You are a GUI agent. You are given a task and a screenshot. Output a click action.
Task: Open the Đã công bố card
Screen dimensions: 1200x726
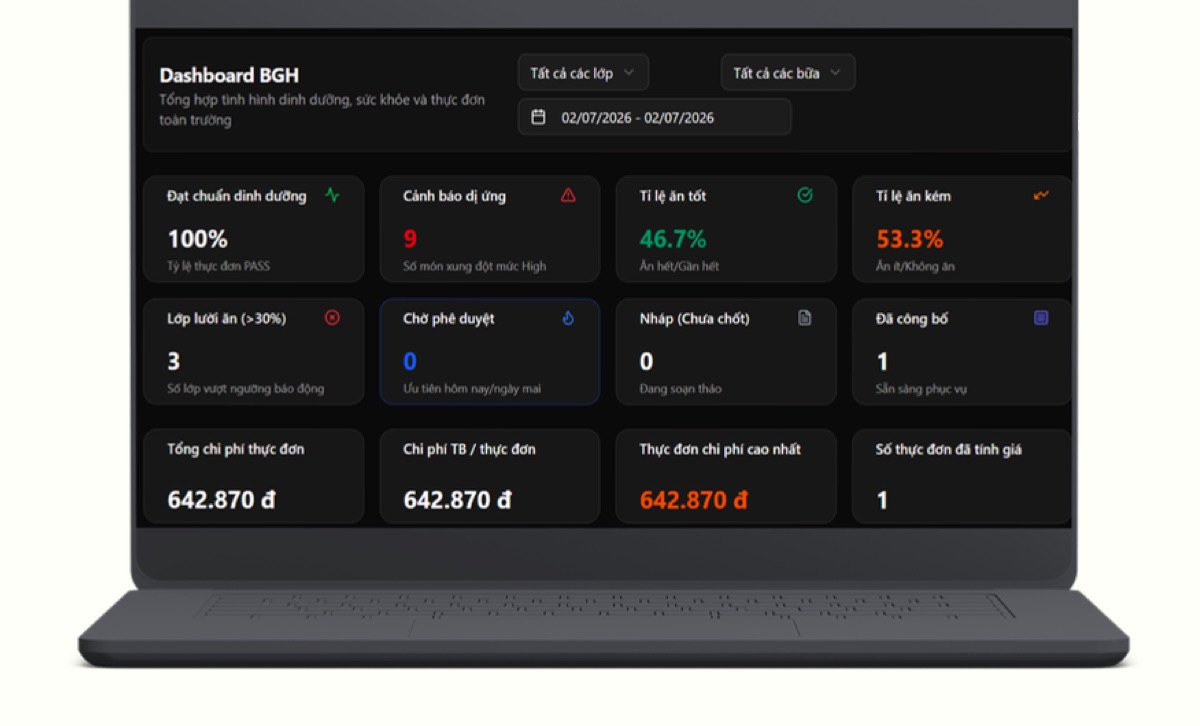pyautogui.click(x=962, y=351)
